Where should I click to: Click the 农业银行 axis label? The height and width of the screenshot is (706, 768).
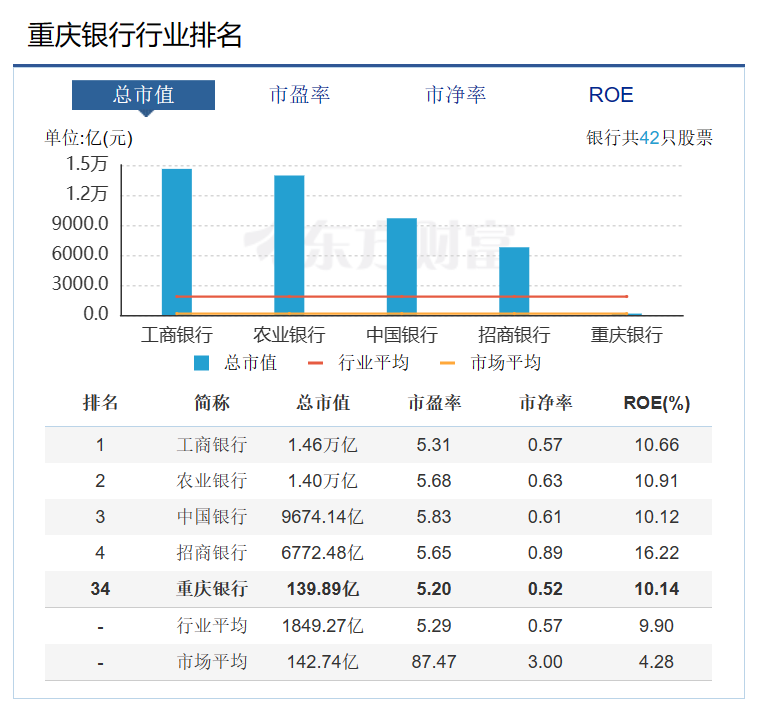[289, 335]
